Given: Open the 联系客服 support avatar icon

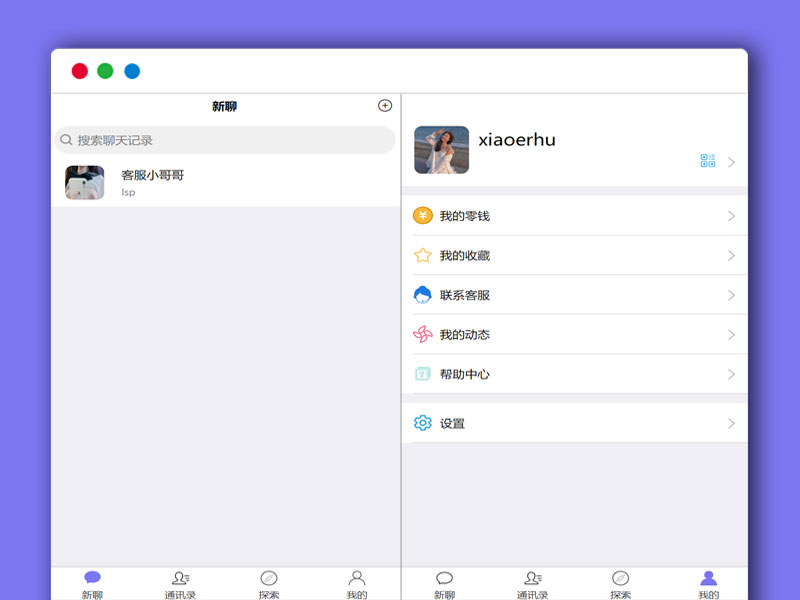Looking at the screenshot, I should [424, 295].
